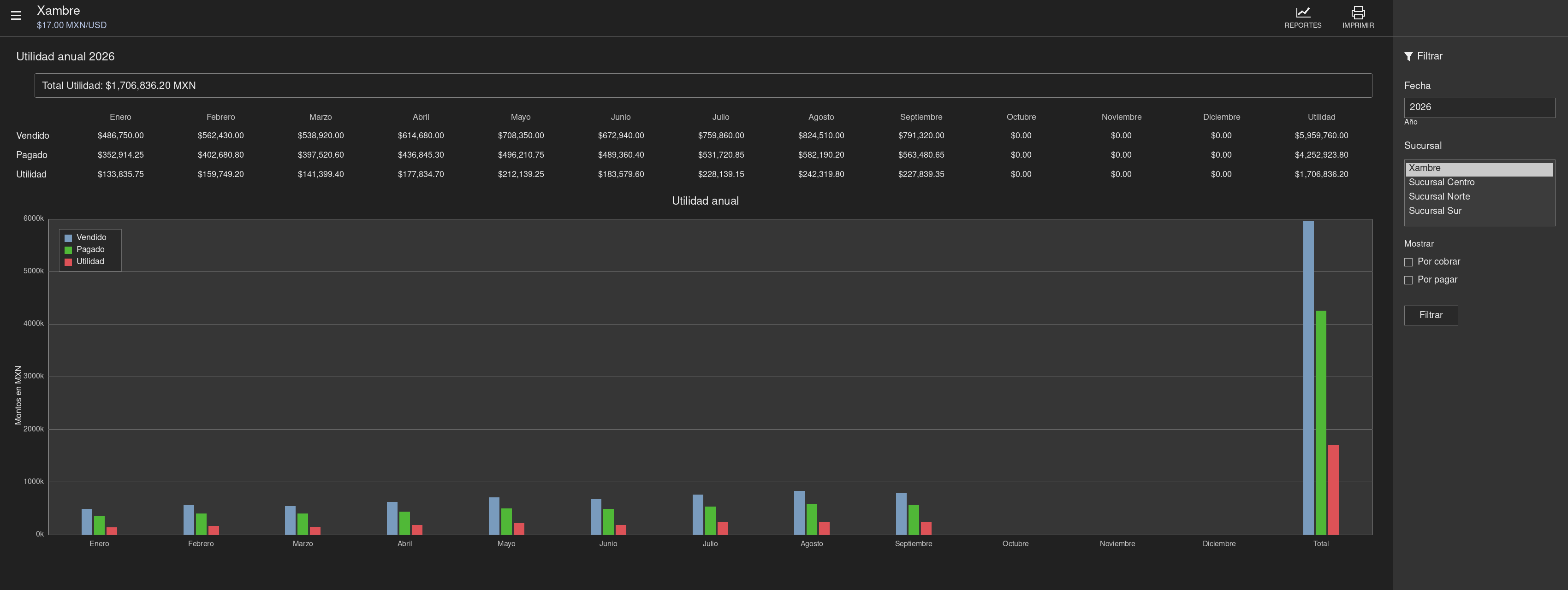Click the funnel filter icon
1568x590 pixels.
1408,57
